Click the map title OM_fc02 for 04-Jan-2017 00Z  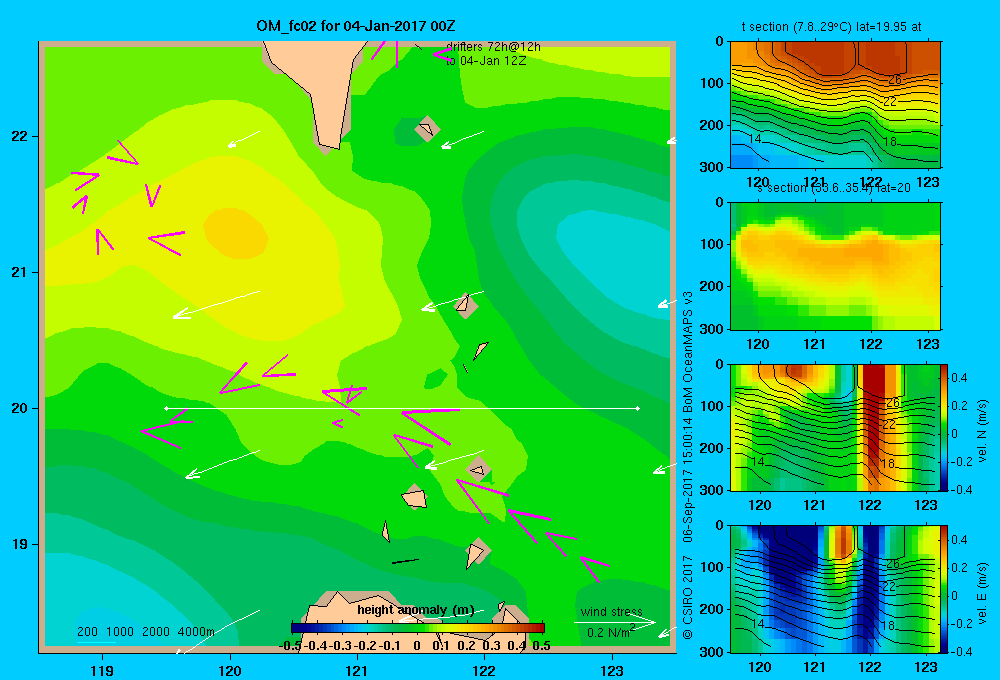[x=356, y=26]
